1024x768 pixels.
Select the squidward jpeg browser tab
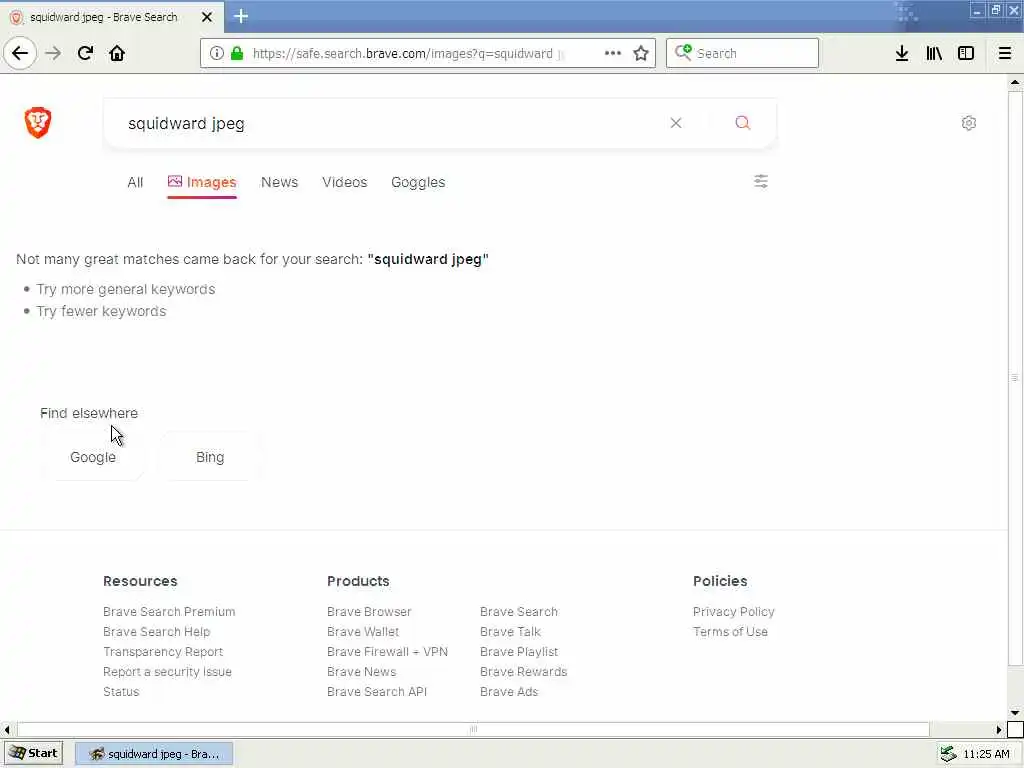(x=111, y=17)
